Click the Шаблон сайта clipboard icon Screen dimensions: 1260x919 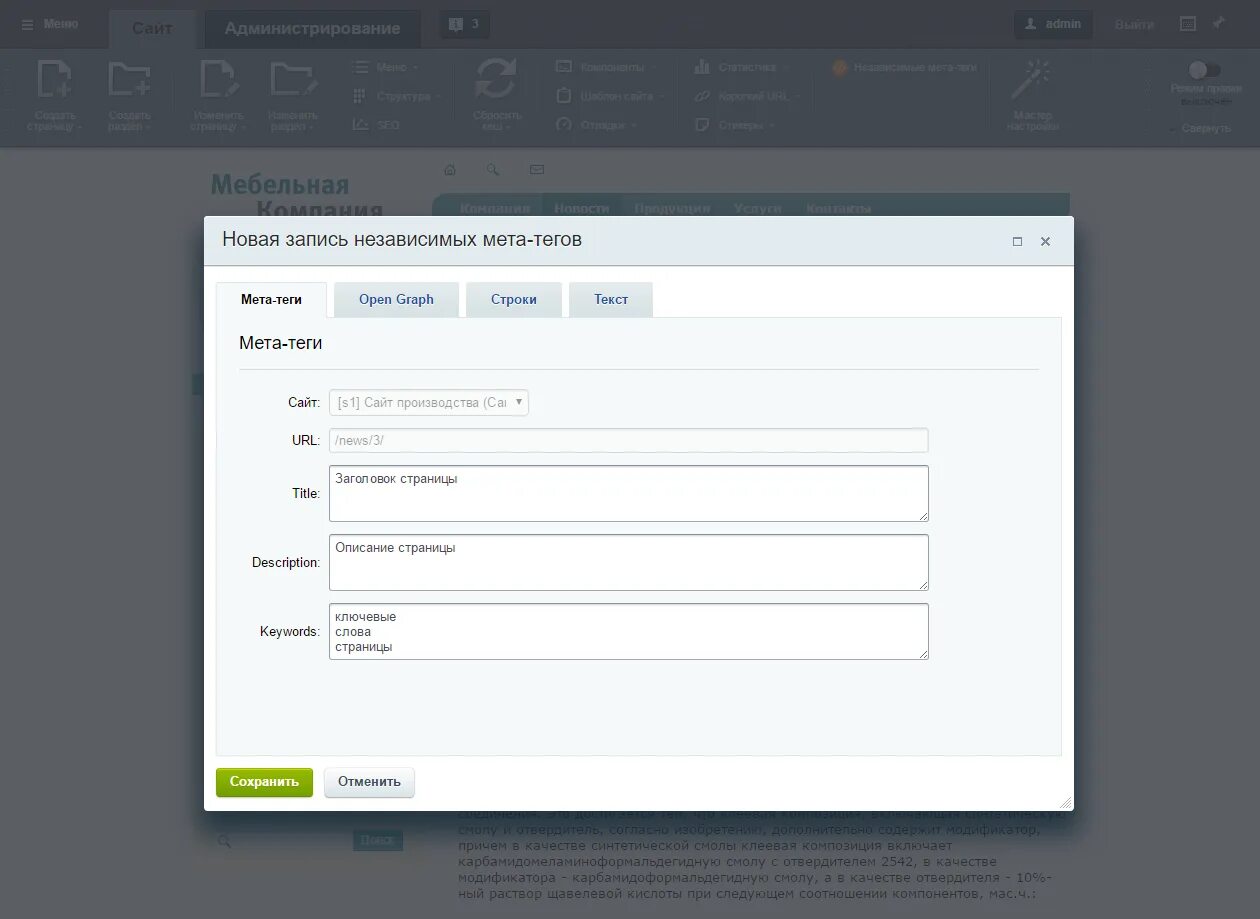[564, 96]
